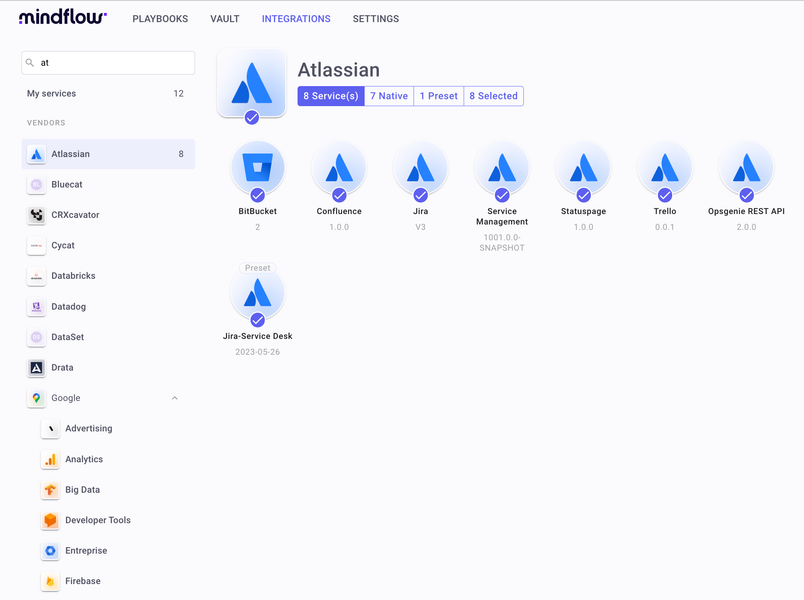Open the Service Management service icon
This screenshot has height=600, width=804.
[502, 168]
